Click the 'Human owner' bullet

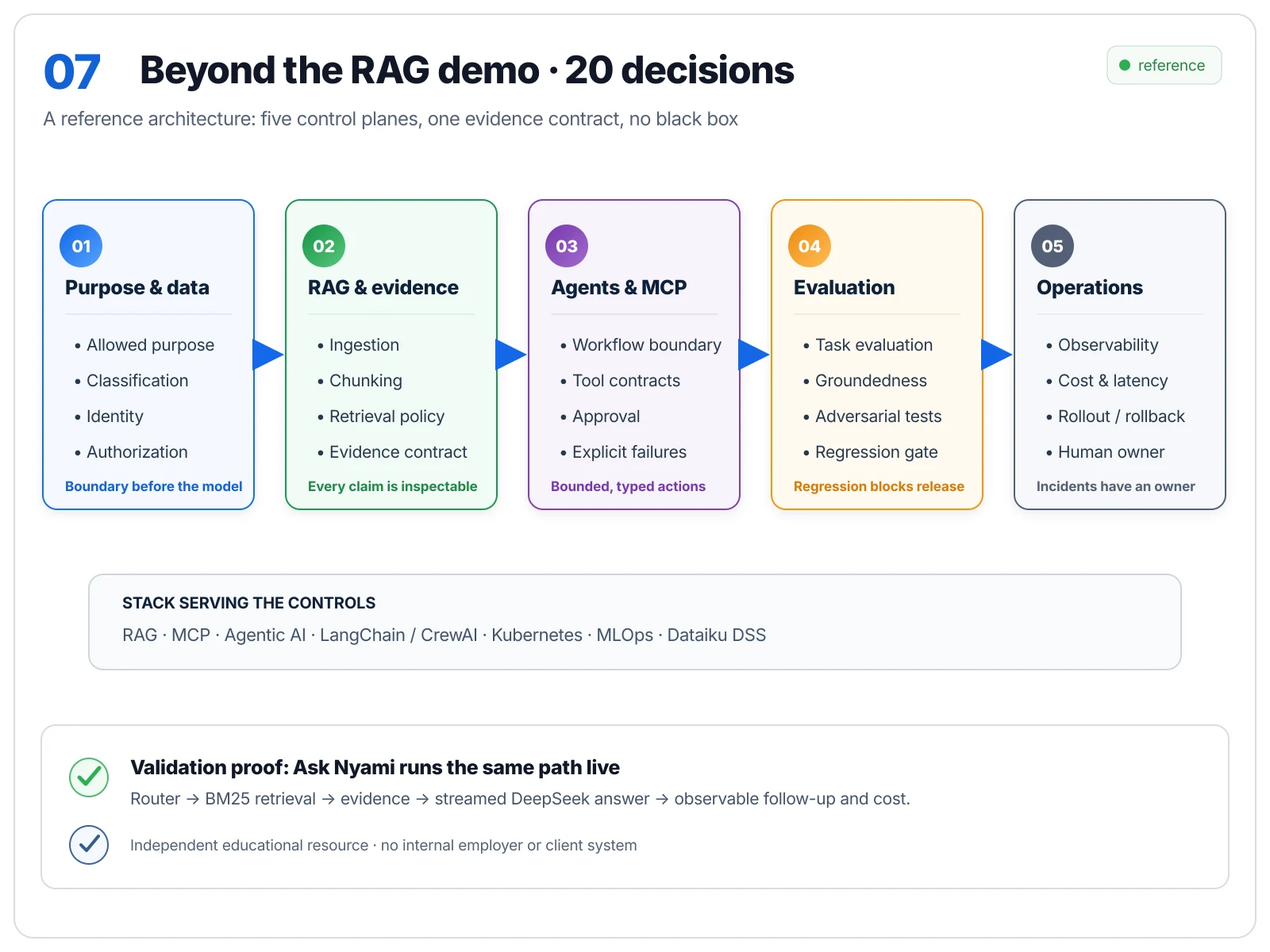[x=1105, y=452]
